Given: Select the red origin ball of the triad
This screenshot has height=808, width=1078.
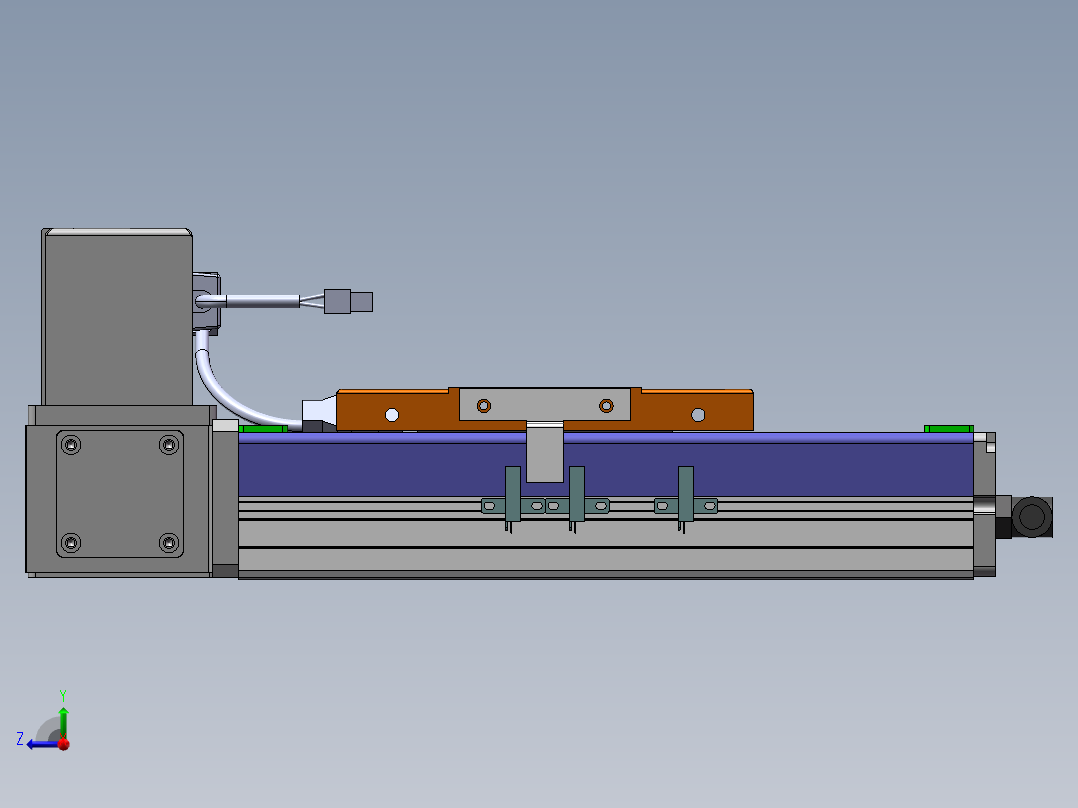Looking at the screenshot, I should (63, 744).
